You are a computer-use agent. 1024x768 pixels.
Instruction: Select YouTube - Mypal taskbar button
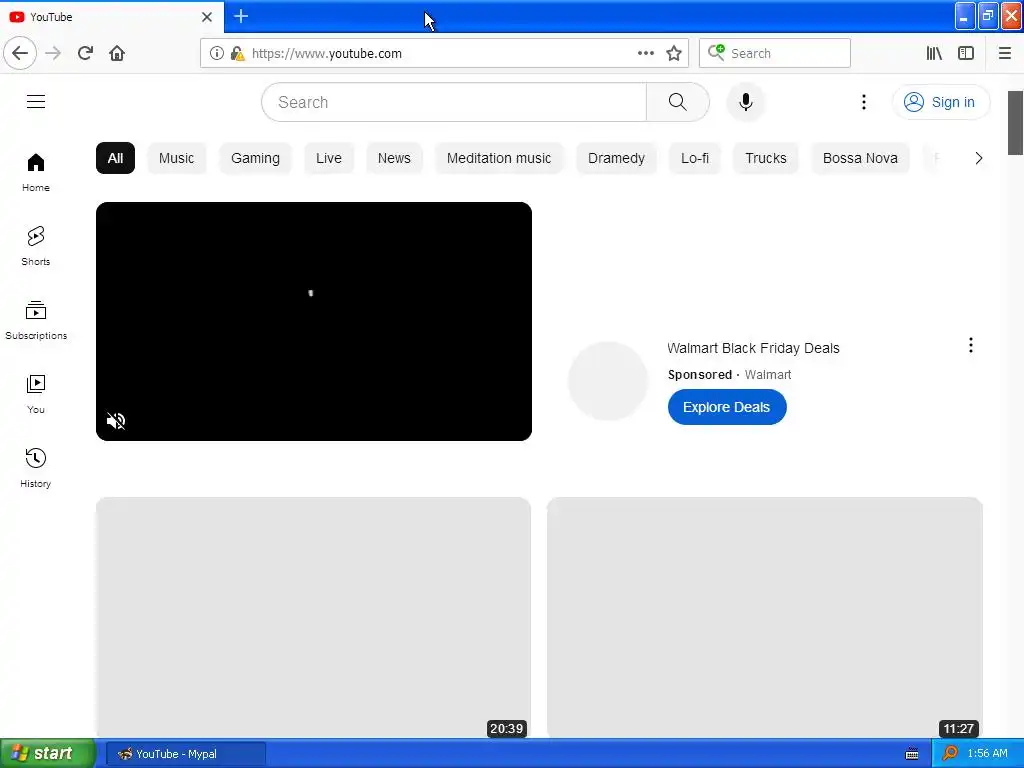185,754
